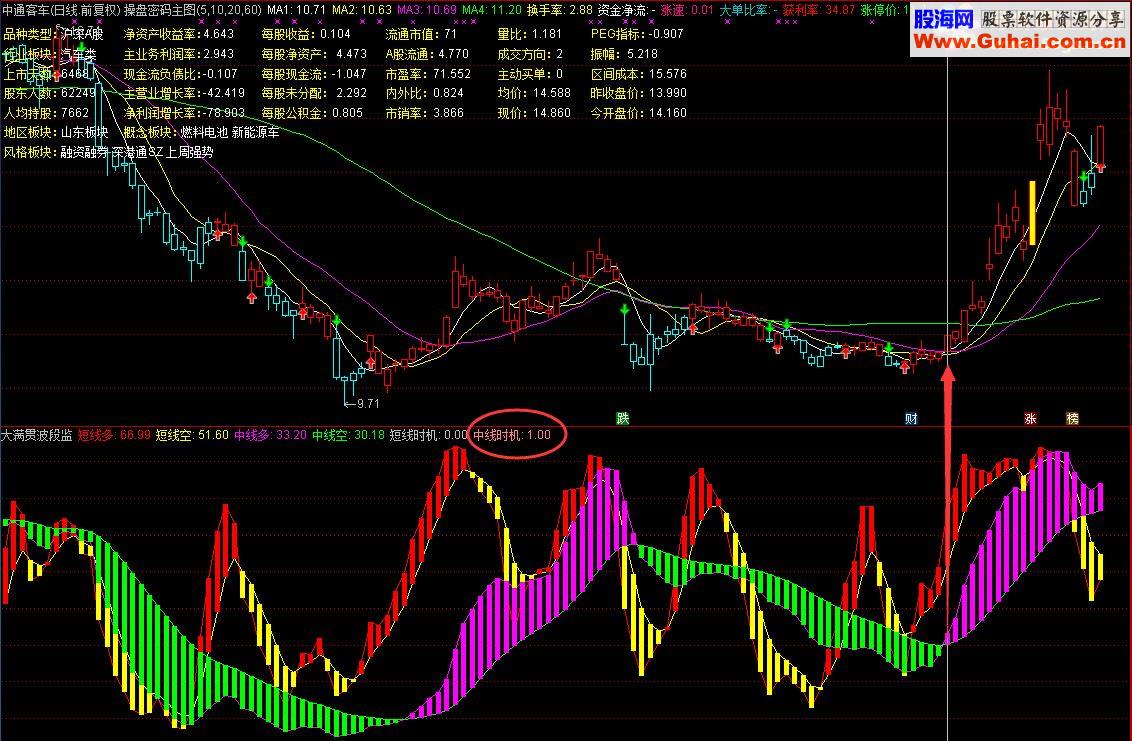Click the PEG指标: -0.907 field
Image resolution: width=1132 pixels, height=741 pixels.
click(637, 34)
